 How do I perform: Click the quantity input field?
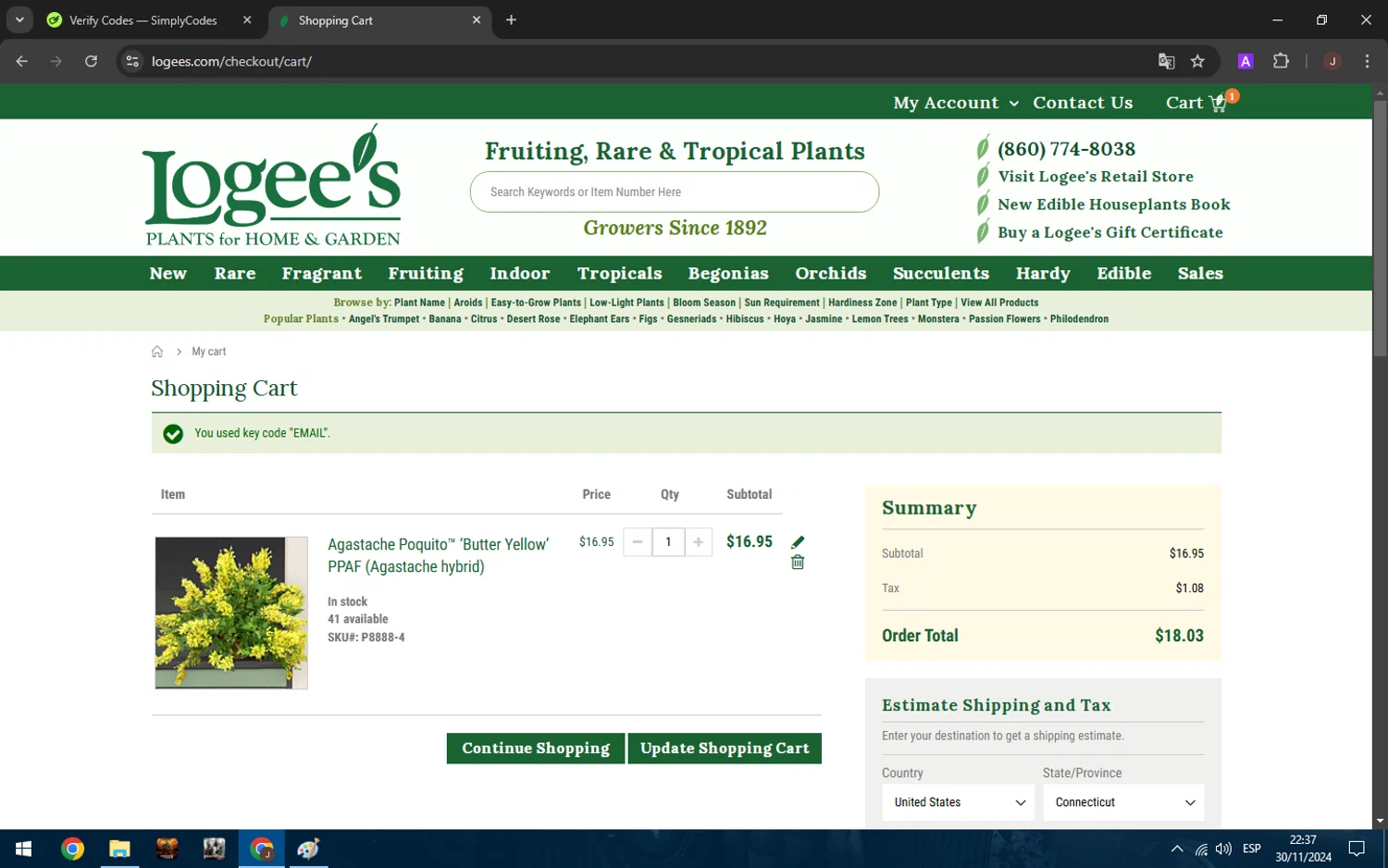[668, 542]
